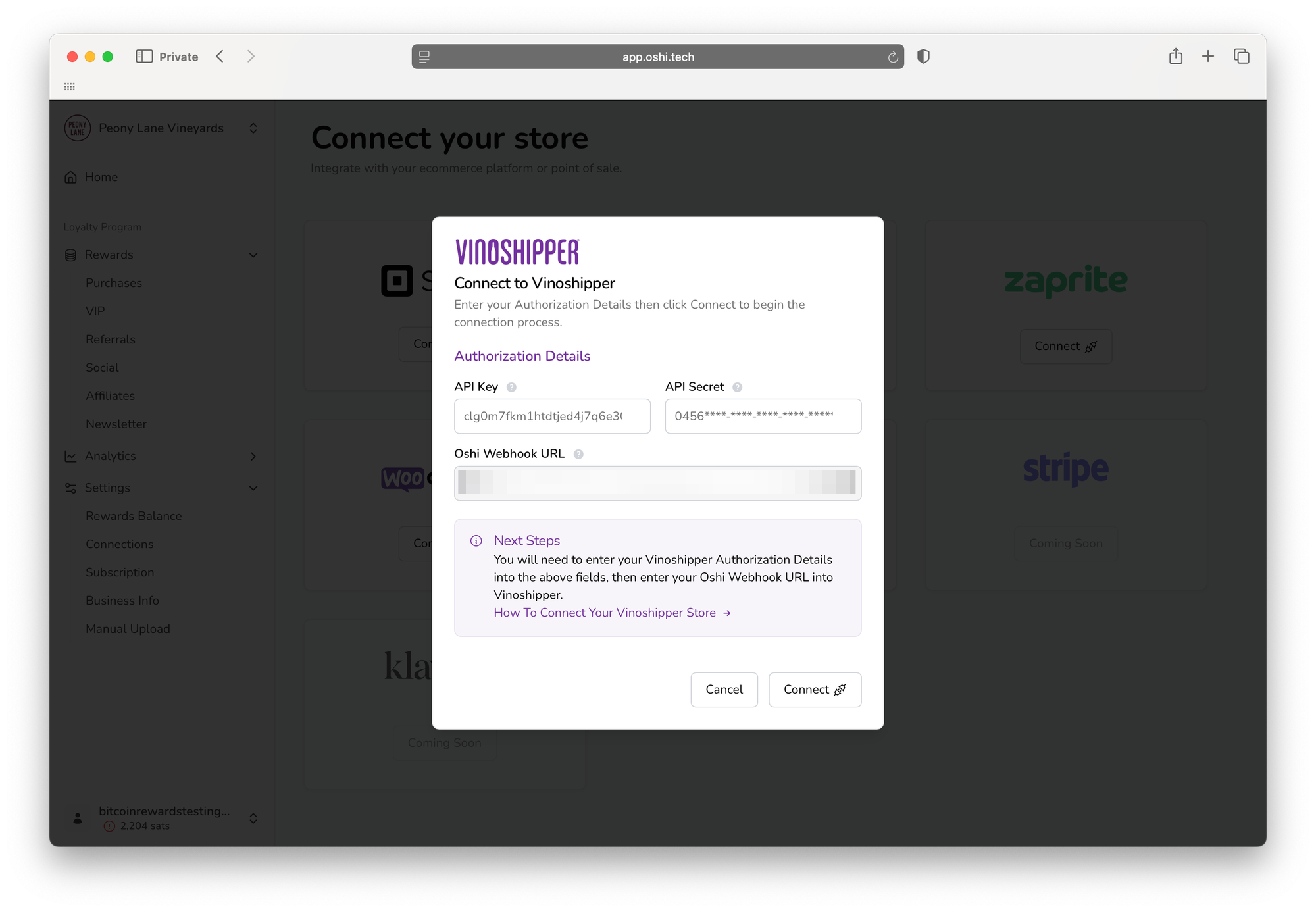Click the user profile icon at bottom

78,818
